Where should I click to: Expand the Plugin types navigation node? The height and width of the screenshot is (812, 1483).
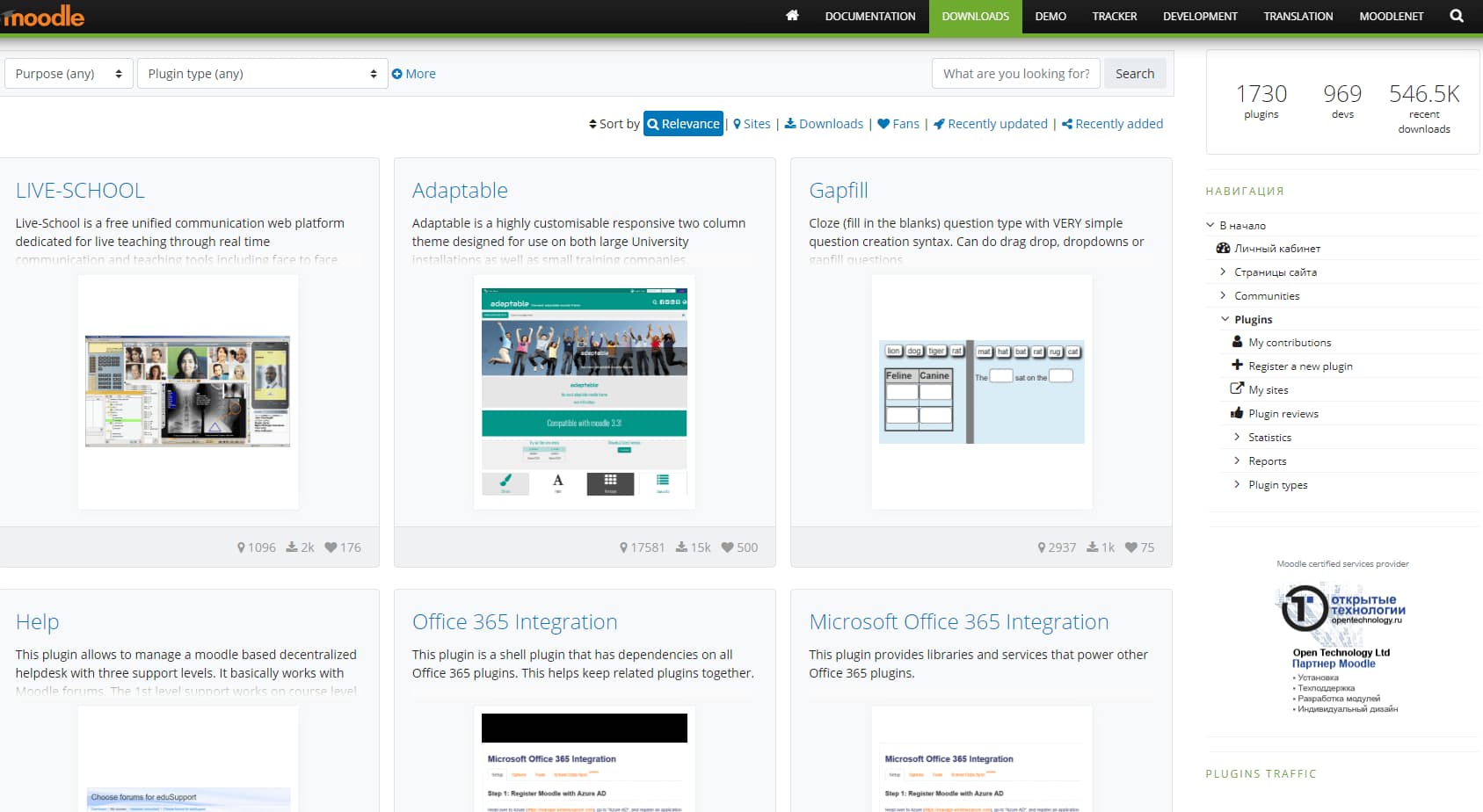click(x=1237, y=484)
